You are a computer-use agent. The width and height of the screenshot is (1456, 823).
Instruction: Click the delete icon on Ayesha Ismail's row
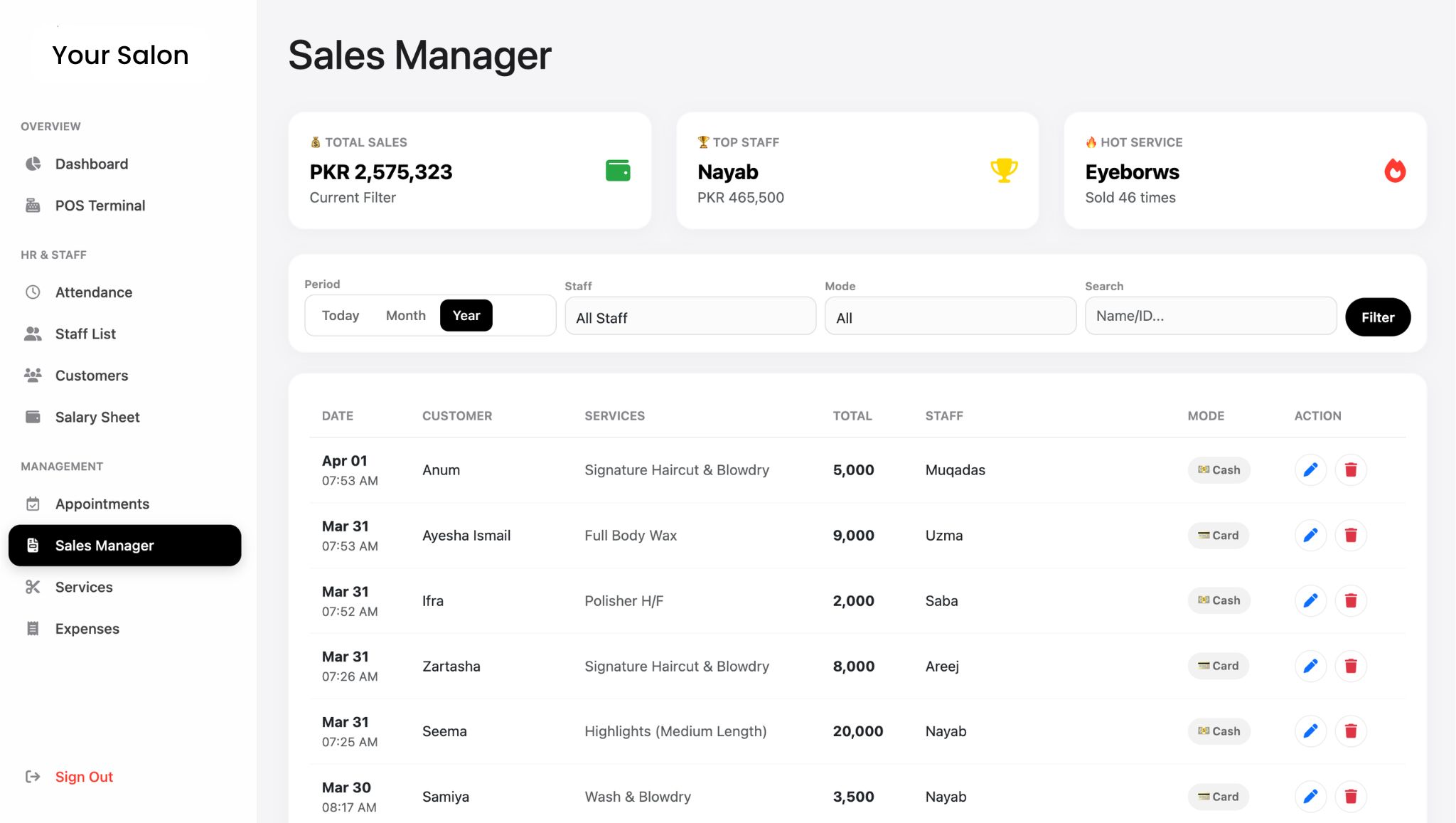pos(1351,535)
